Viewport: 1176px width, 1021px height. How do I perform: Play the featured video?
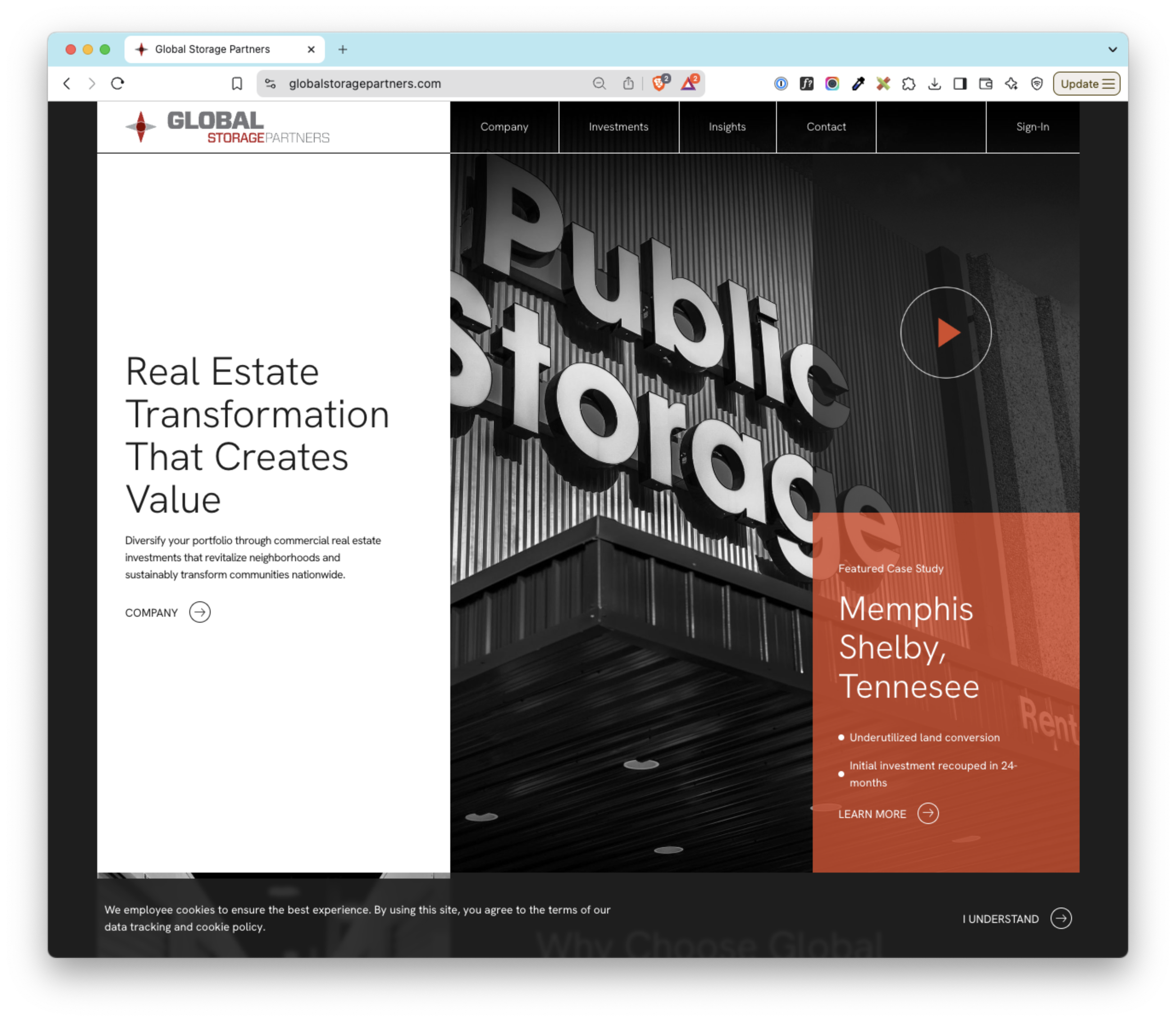(x=946, y=333)
